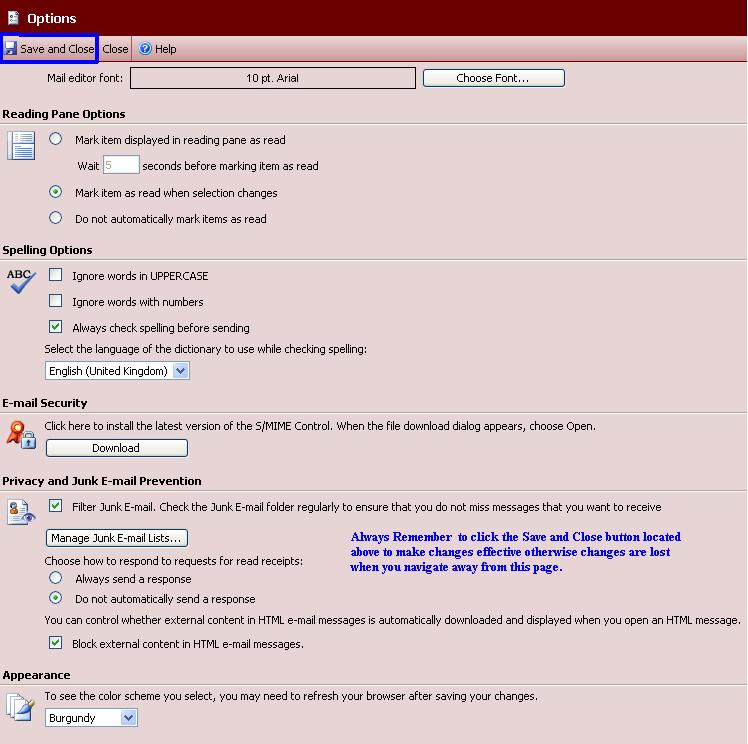Click the Privacy and Junk E-mail Prevention heading
This screenshot has height=744, width=748.
[102, 481]
